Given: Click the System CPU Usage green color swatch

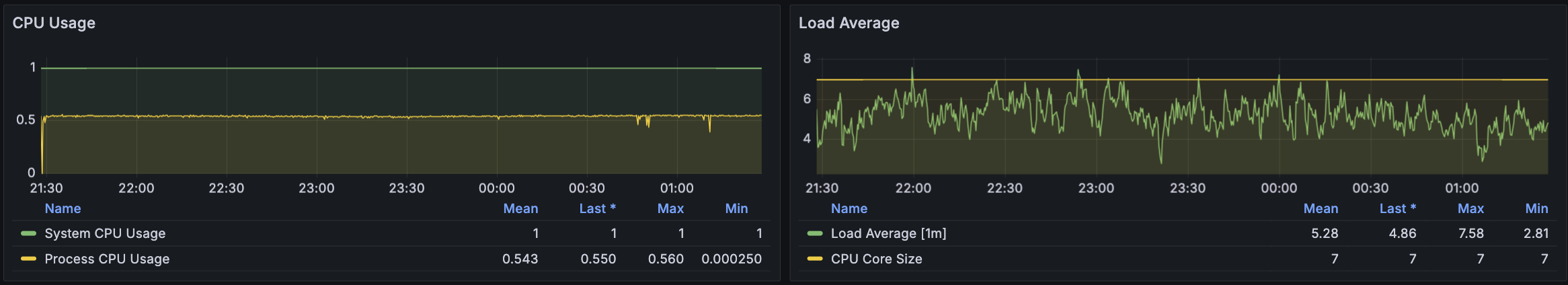Looking at the screenshot, I should [x=28, y=233].
